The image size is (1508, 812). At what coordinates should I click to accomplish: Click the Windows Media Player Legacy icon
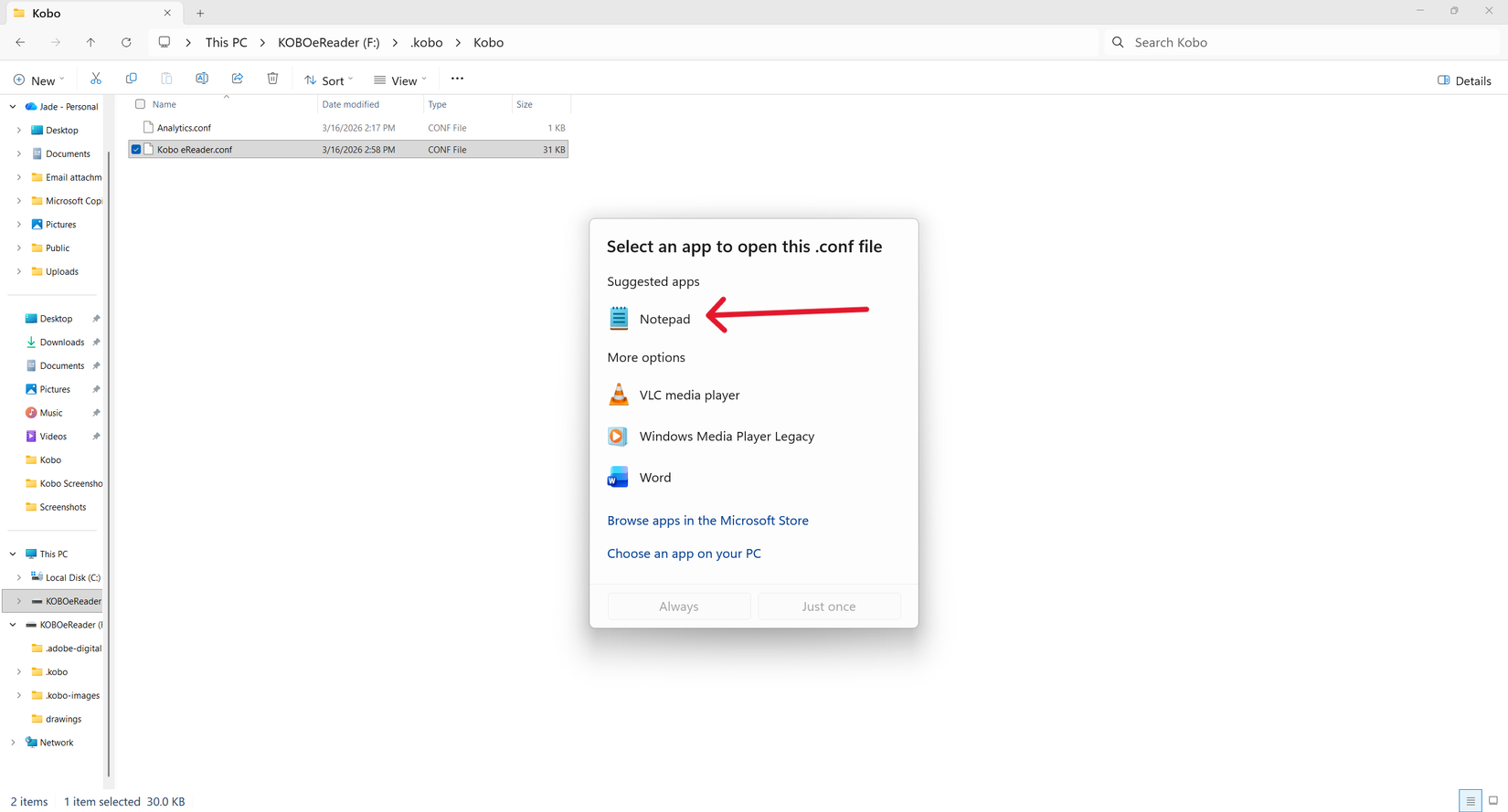pos(618,437)
